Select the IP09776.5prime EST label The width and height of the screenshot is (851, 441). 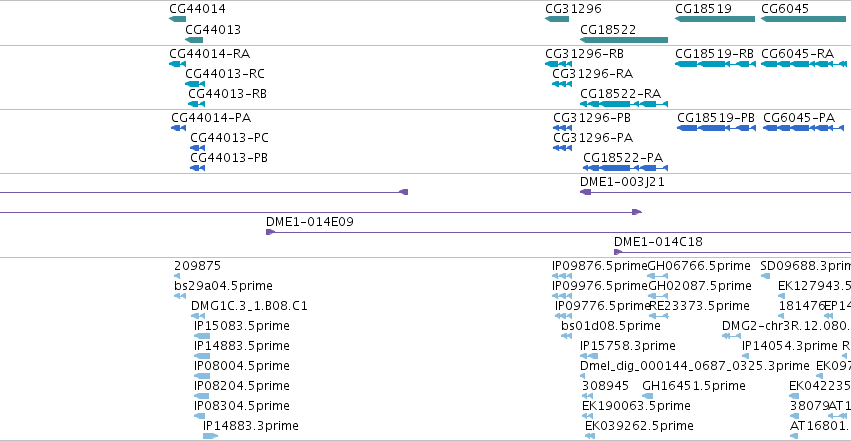[602, 306]
